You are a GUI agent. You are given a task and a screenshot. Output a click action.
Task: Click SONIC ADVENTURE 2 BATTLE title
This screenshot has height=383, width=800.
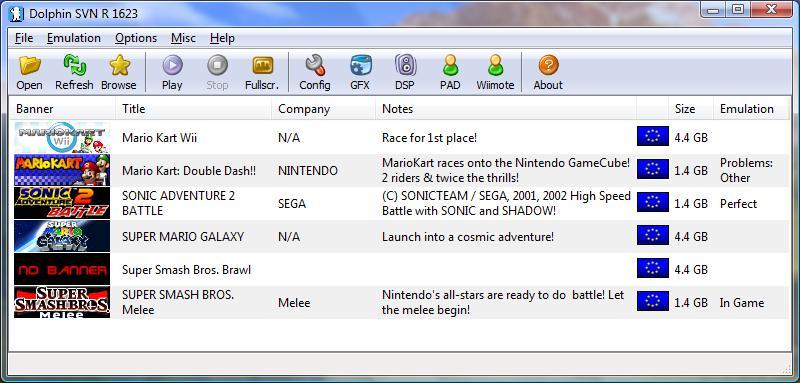pos(178,203)
